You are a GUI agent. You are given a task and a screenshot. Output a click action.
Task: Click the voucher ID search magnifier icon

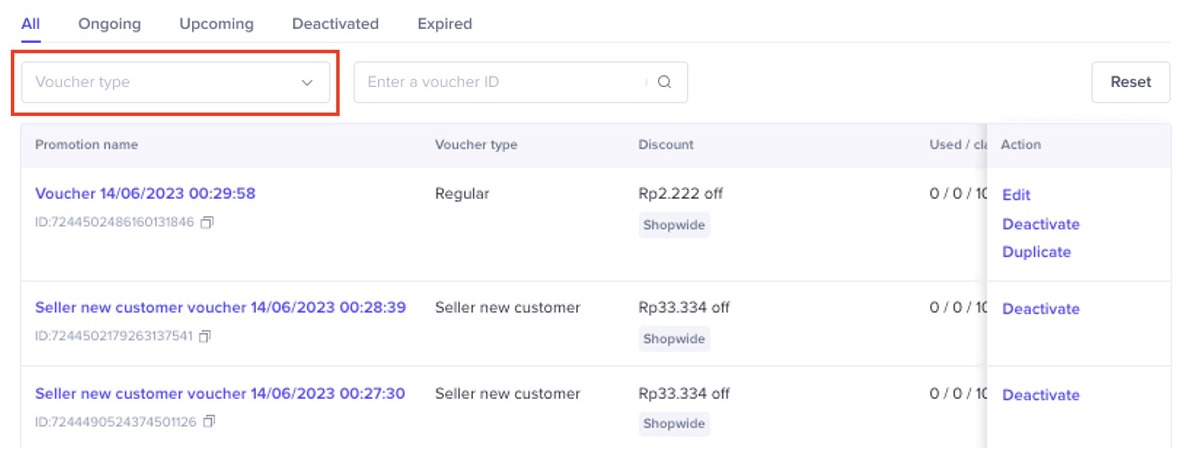665,83
